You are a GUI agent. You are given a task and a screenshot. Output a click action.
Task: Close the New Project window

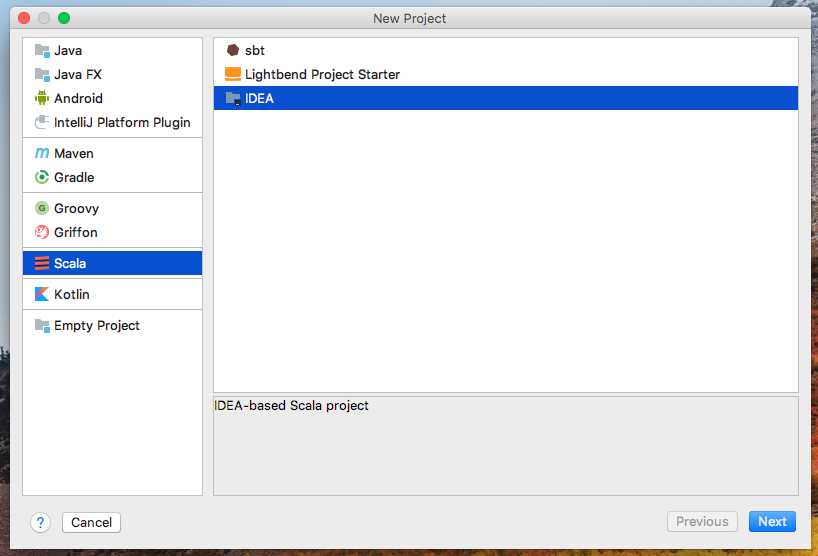pos(24,18)
